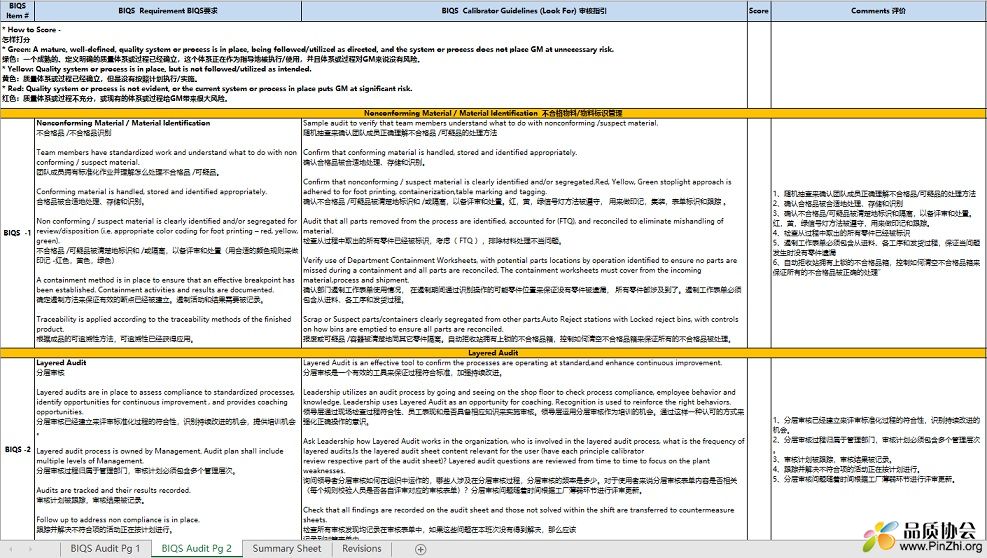Switch to the BIQS Audit Pg 1 tab
Screen dimensions: 987x558
[105, 549]
